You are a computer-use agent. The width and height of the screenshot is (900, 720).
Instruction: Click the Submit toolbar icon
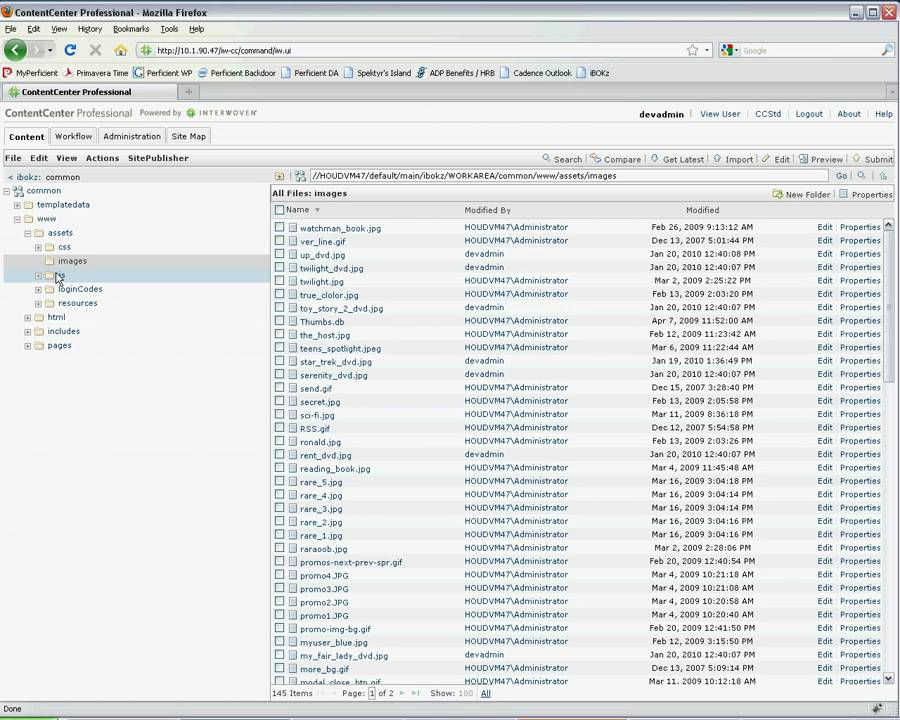click(857, 158)
